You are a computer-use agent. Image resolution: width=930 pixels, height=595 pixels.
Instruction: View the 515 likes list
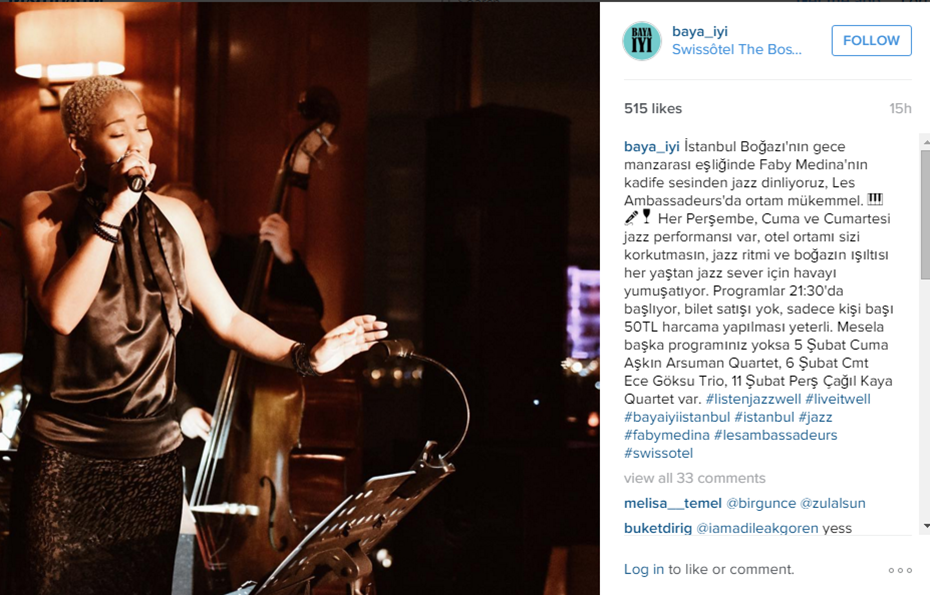pyautogui.click(x=653, y=109)
